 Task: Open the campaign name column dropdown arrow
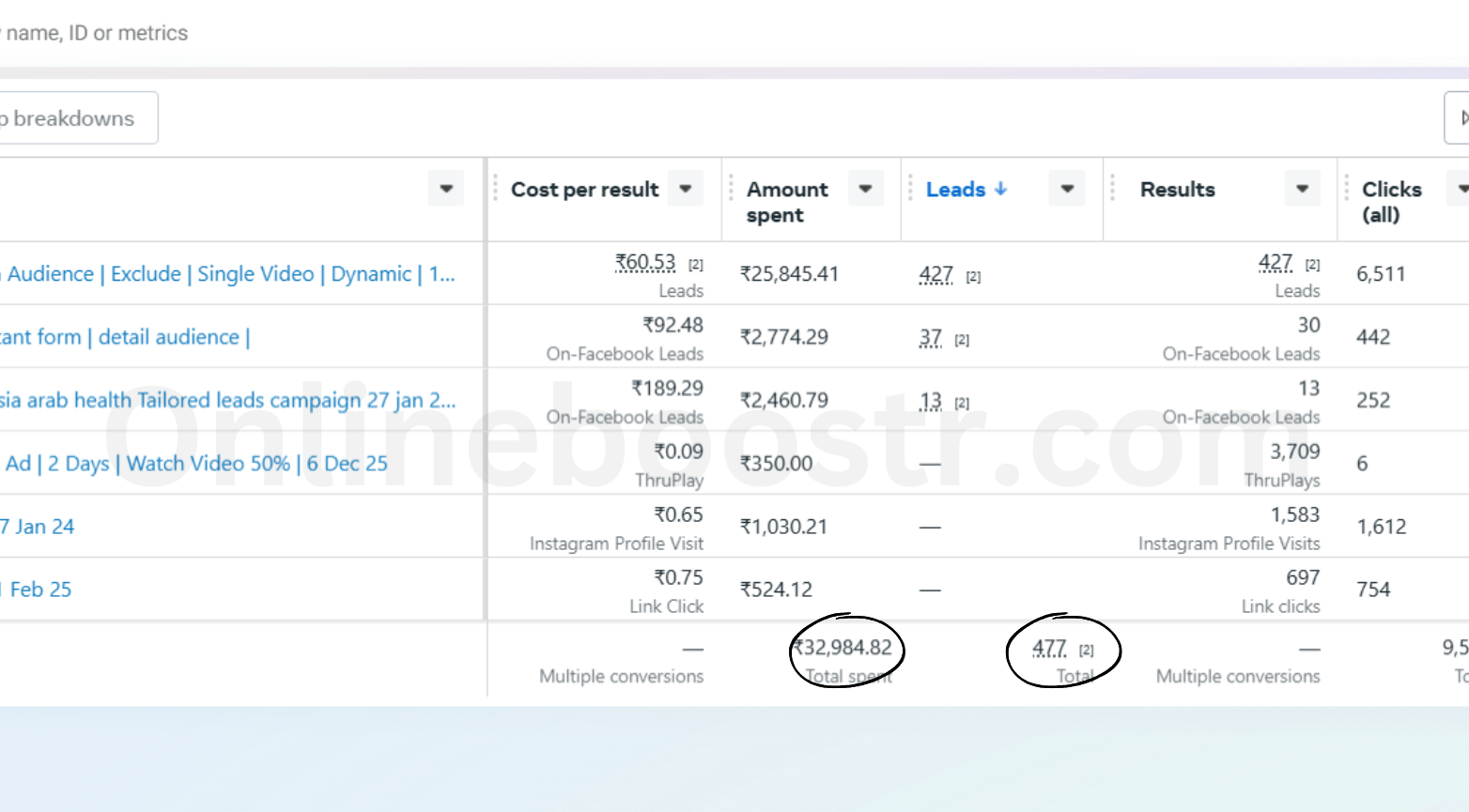point(446,189)
